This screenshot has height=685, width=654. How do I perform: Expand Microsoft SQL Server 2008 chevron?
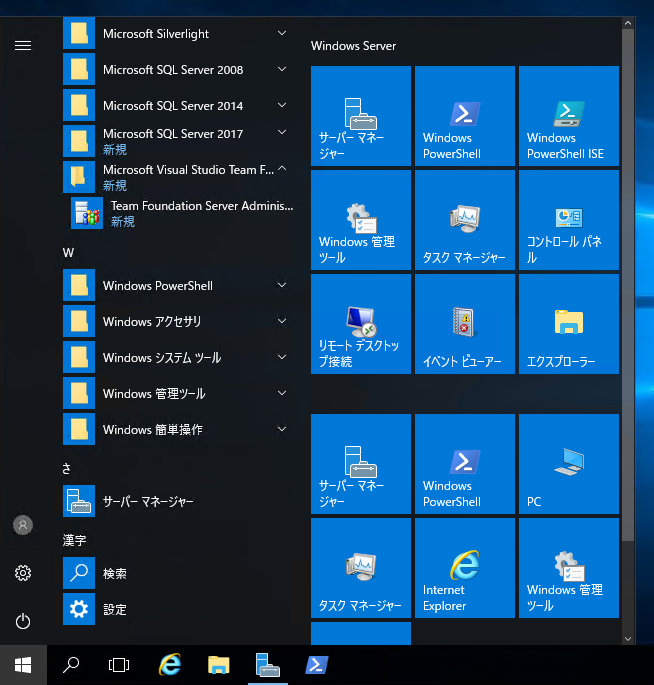282,69
